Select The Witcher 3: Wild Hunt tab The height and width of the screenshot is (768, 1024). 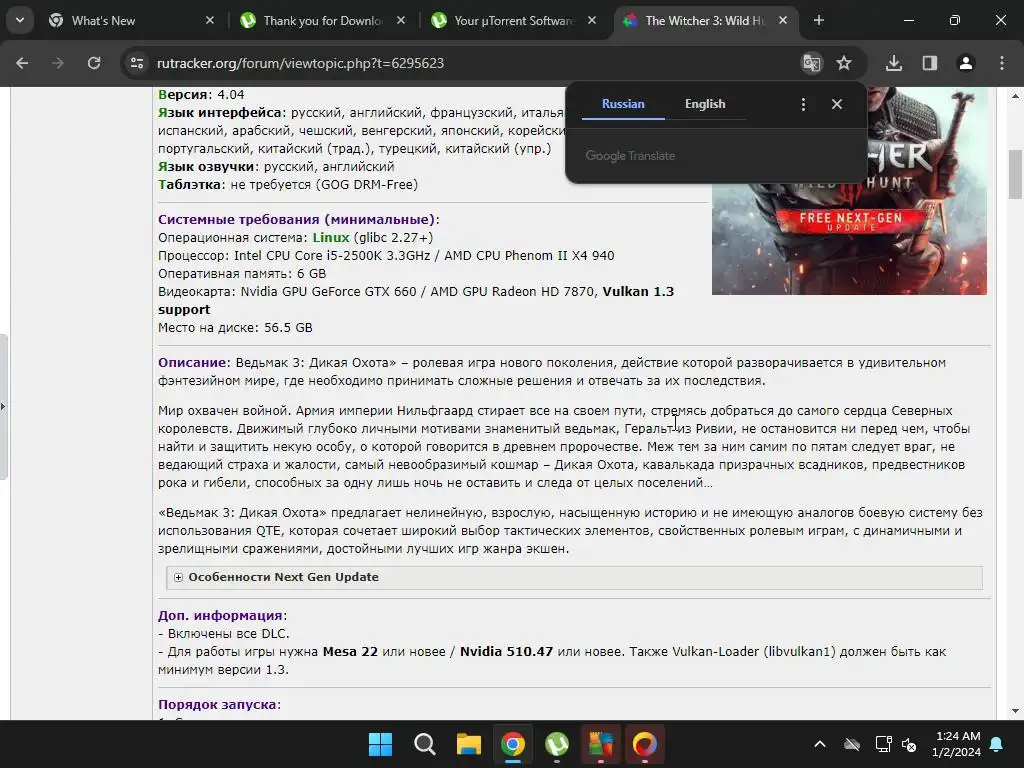[705, 21]
